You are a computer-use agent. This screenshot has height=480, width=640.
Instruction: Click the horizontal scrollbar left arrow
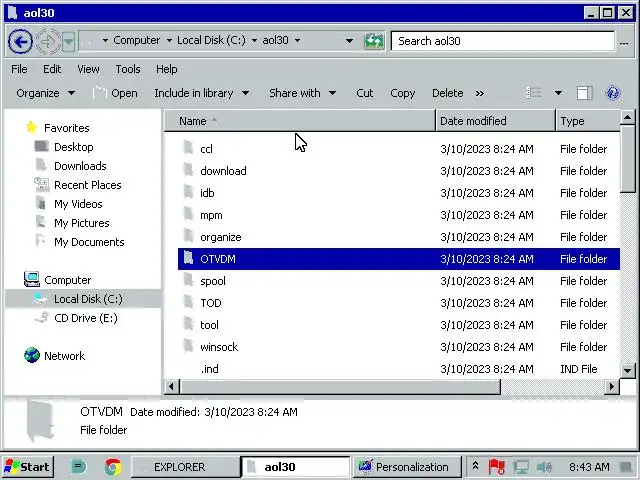click(171, 386)
